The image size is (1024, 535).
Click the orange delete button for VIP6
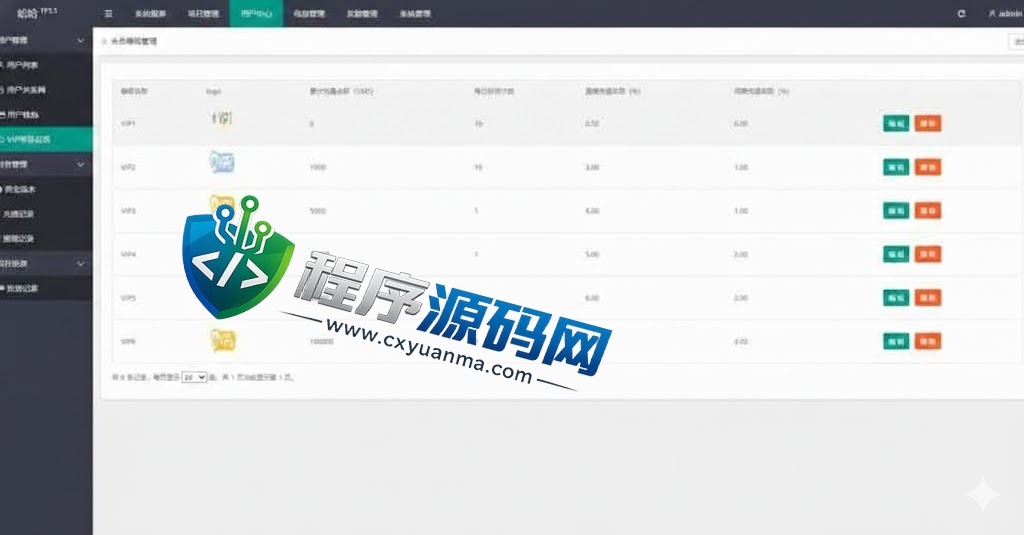click(927, 341)
